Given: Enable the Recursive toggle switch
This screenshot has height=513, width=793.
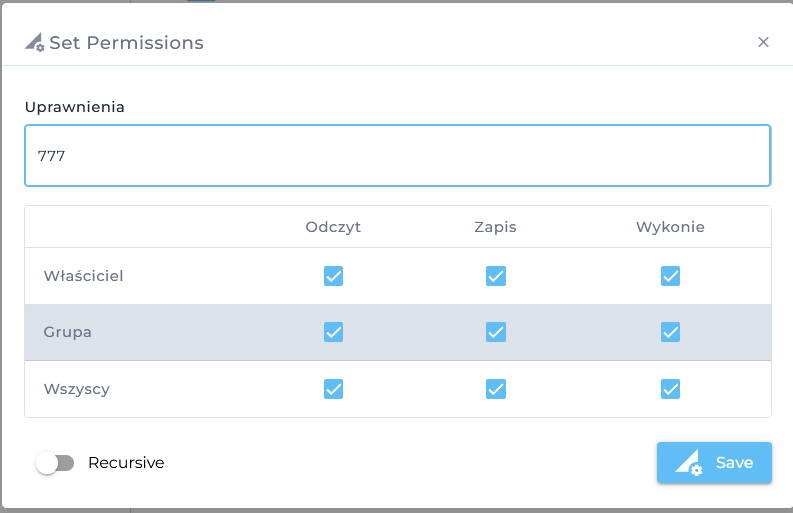Looking at the screenshot, I should [x=55, y=463].
